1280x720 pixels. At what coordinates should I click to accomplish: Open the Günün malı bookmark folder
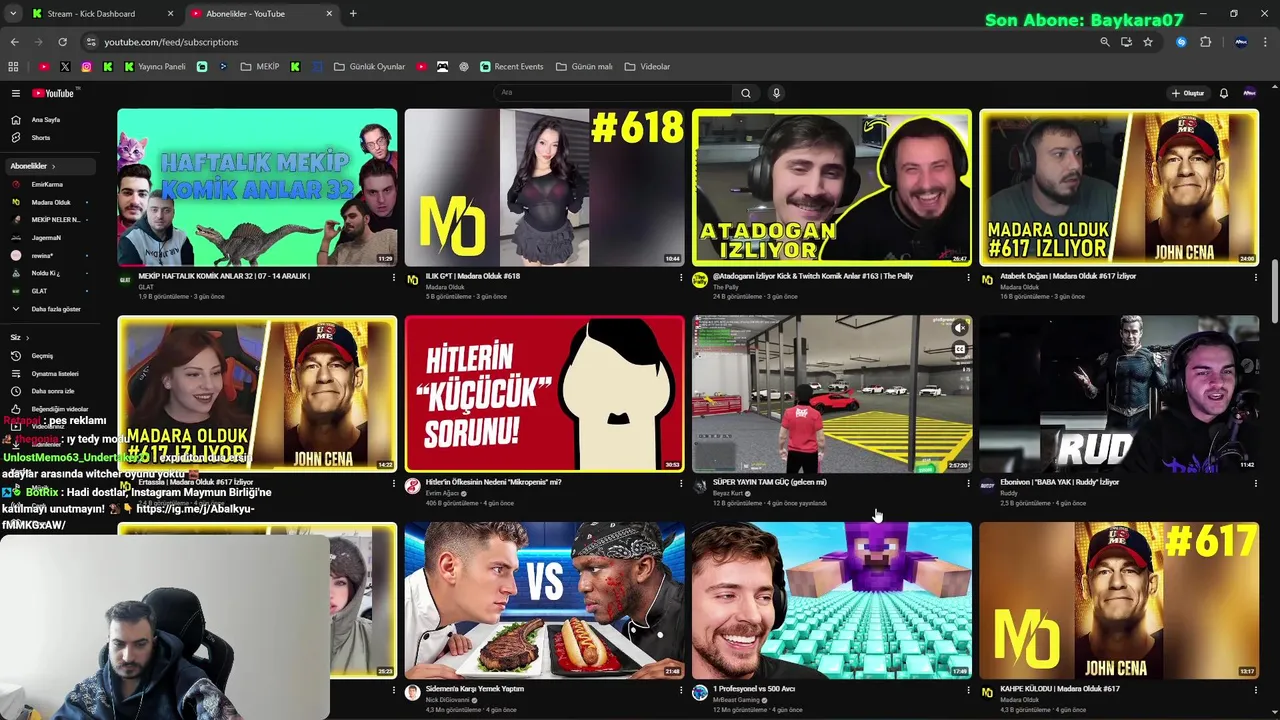tap(584, 67)
